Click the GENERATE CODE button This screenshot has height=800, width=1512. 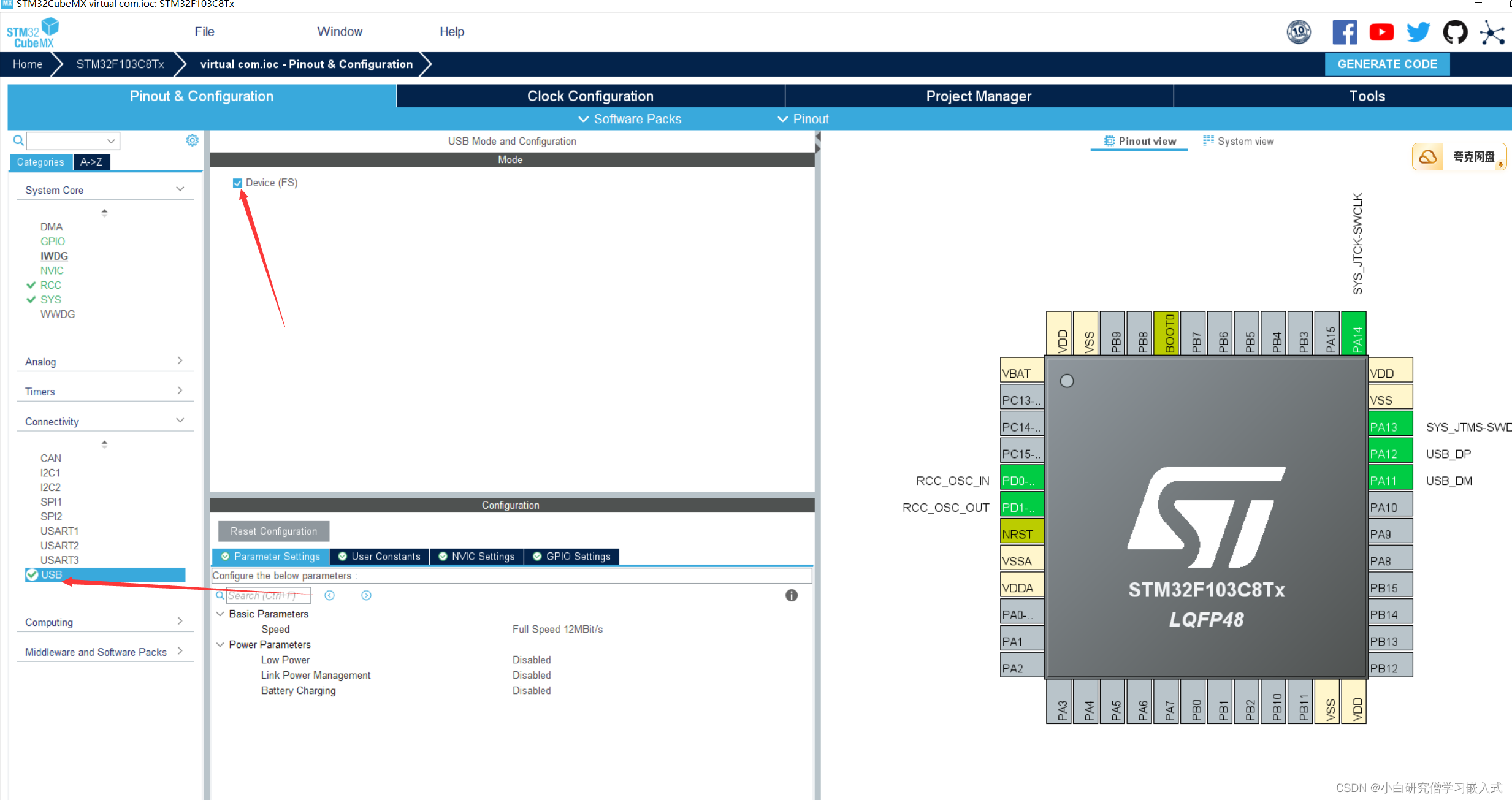[1387, 64]
